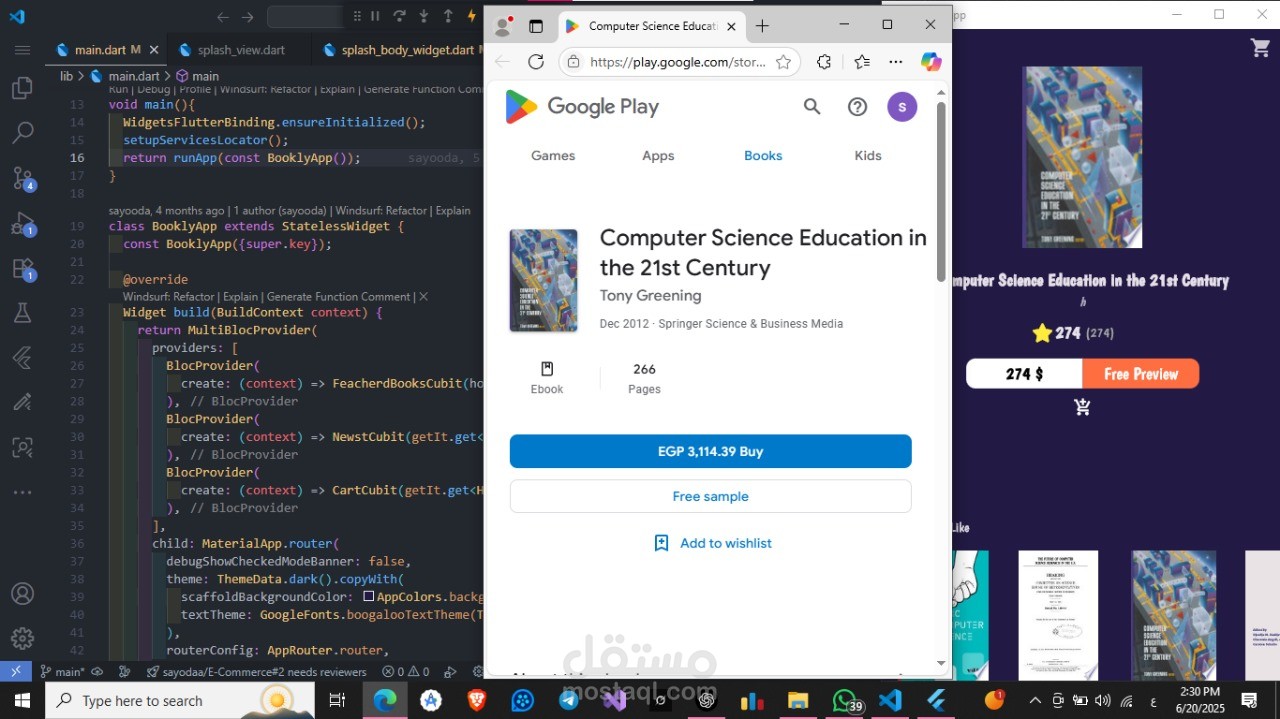Open the Edge Favorites list icon

pos(862,62)
